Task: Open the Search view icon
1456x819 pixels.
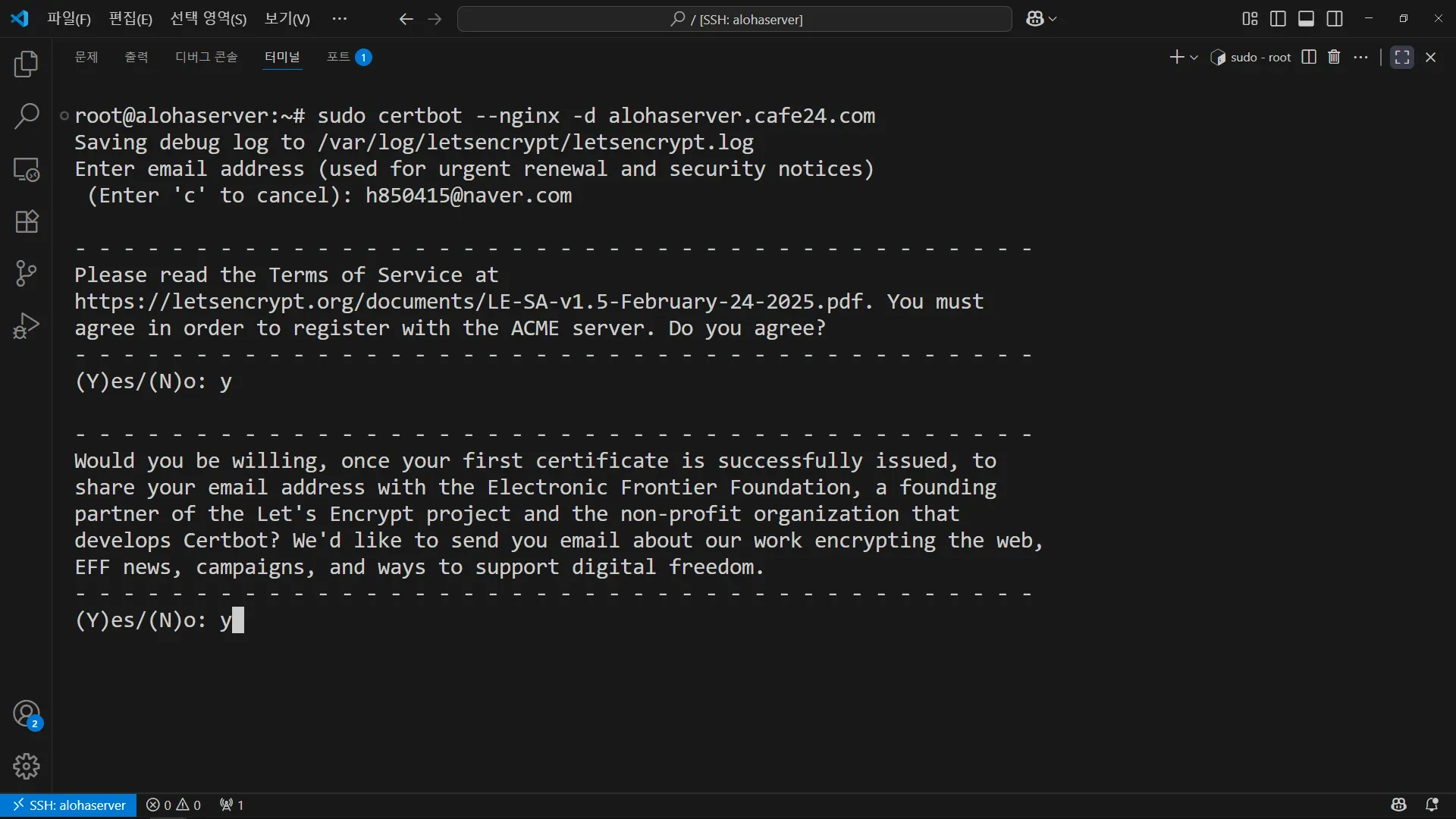Action: tap(27, 117)
